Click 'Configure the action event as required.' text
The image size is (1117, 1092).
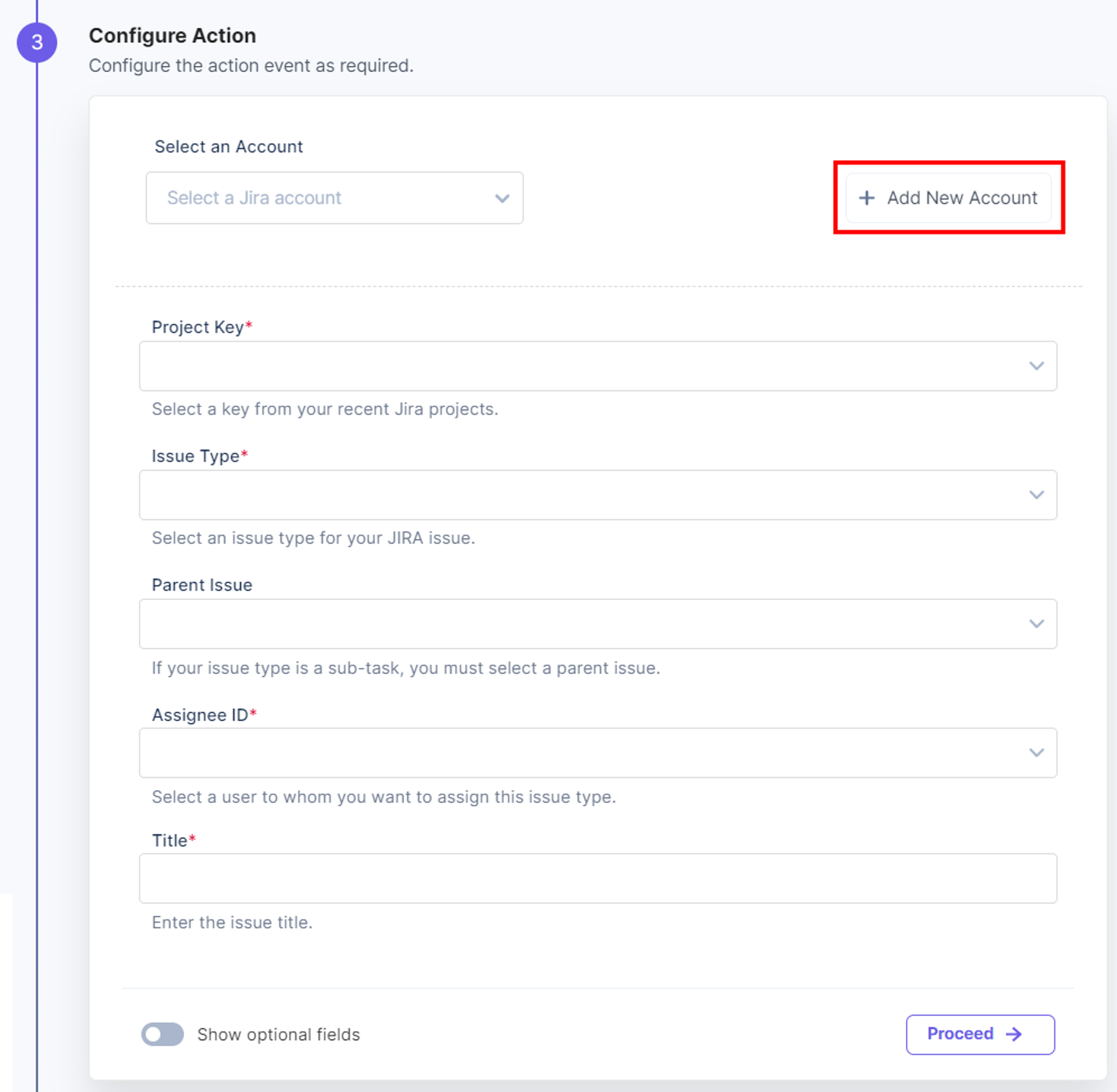click(x=251, y=65)
